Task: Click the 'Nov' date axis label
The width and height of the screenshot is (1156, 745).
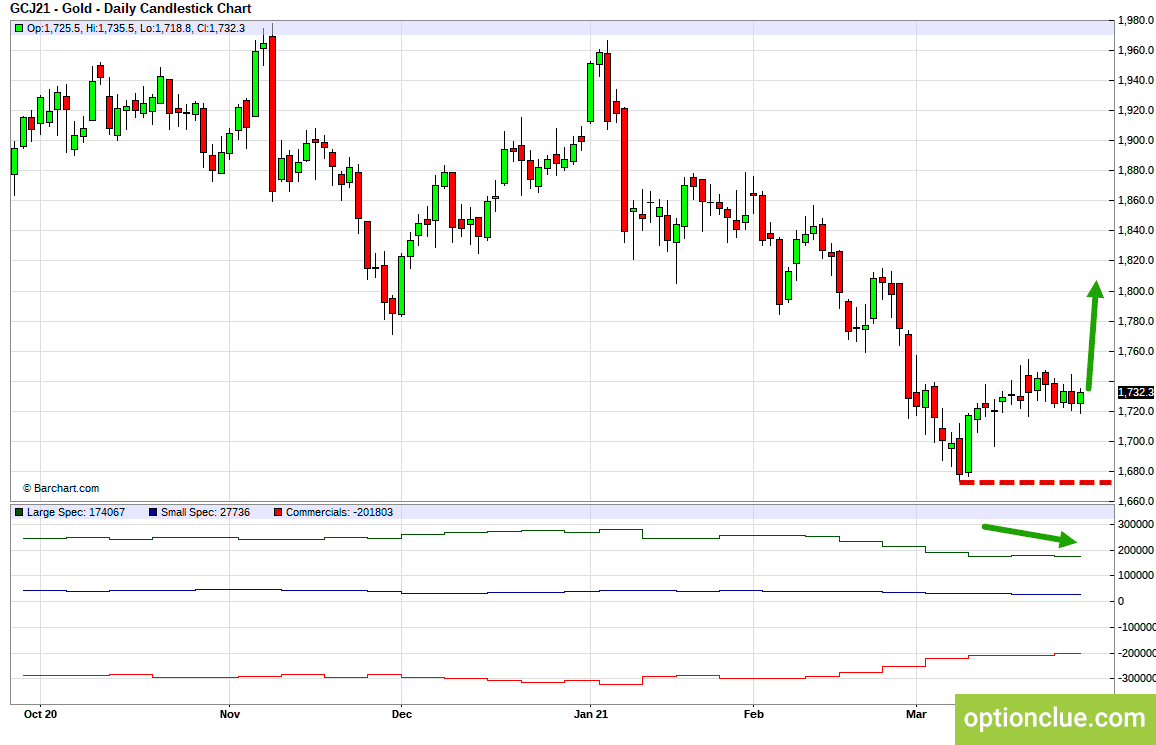Action: [x=230, y=714]
